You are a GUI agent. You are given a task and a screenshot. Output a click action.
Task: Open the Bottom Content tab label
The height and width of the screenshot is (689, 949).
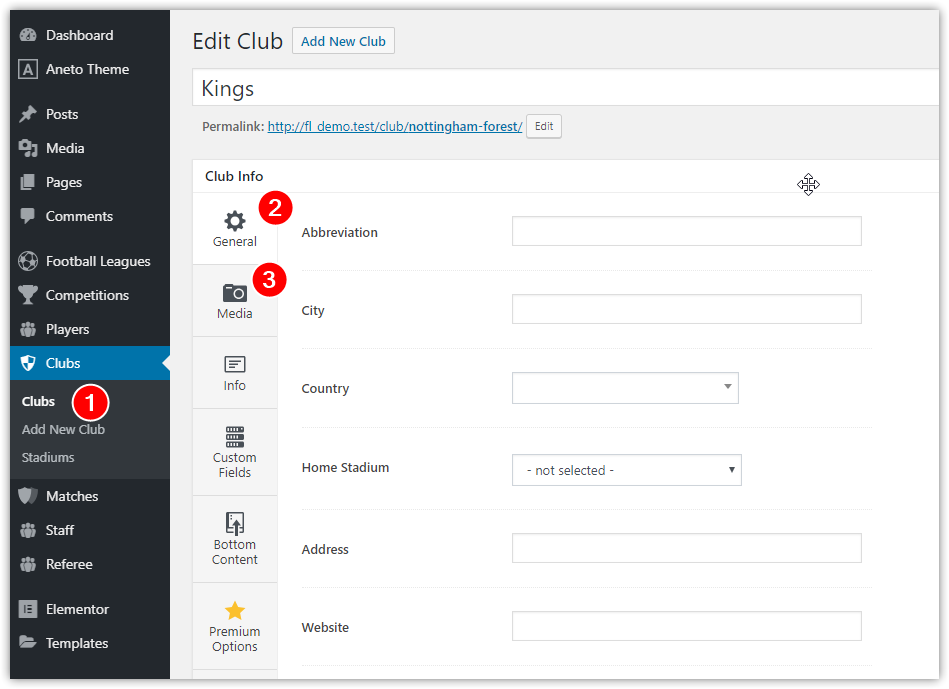point(235,552)
